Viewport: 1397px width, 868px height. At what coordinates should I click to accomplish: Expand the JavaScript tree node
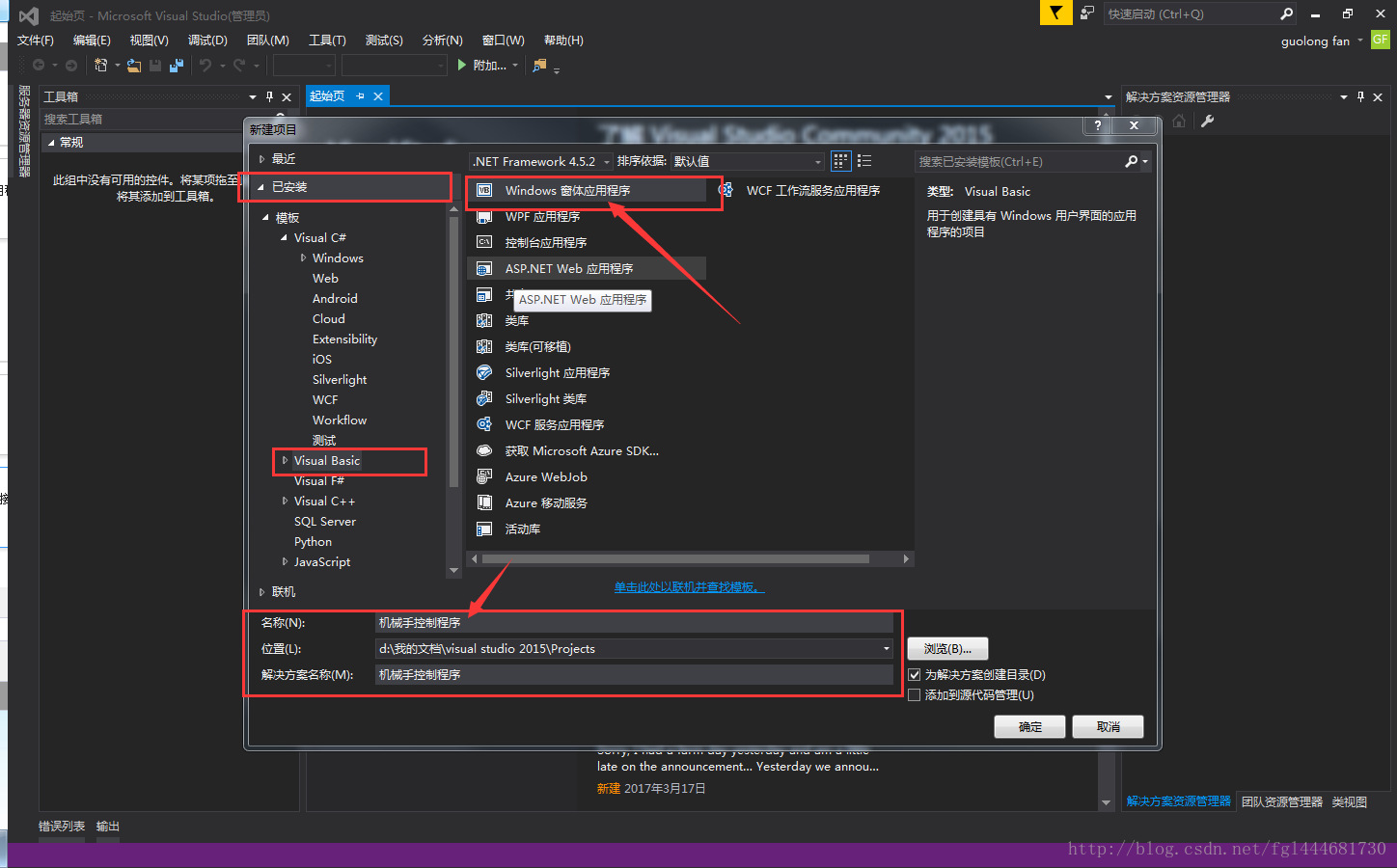285,562
